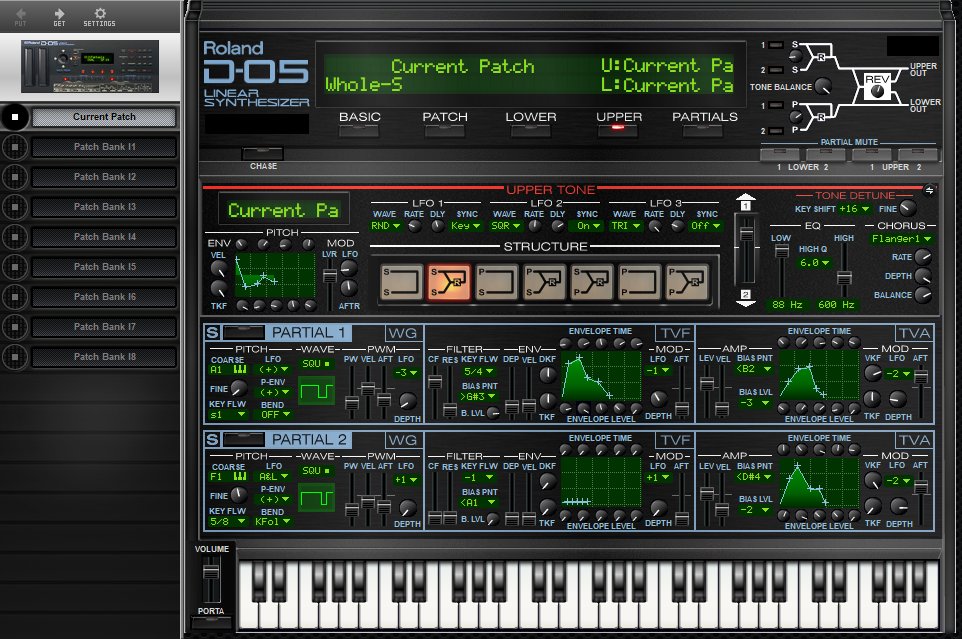Image resolution: width=962 pixels, height=639 pixels.
Task: Click the TONE BALANCE knob
Action: (823, 86)
